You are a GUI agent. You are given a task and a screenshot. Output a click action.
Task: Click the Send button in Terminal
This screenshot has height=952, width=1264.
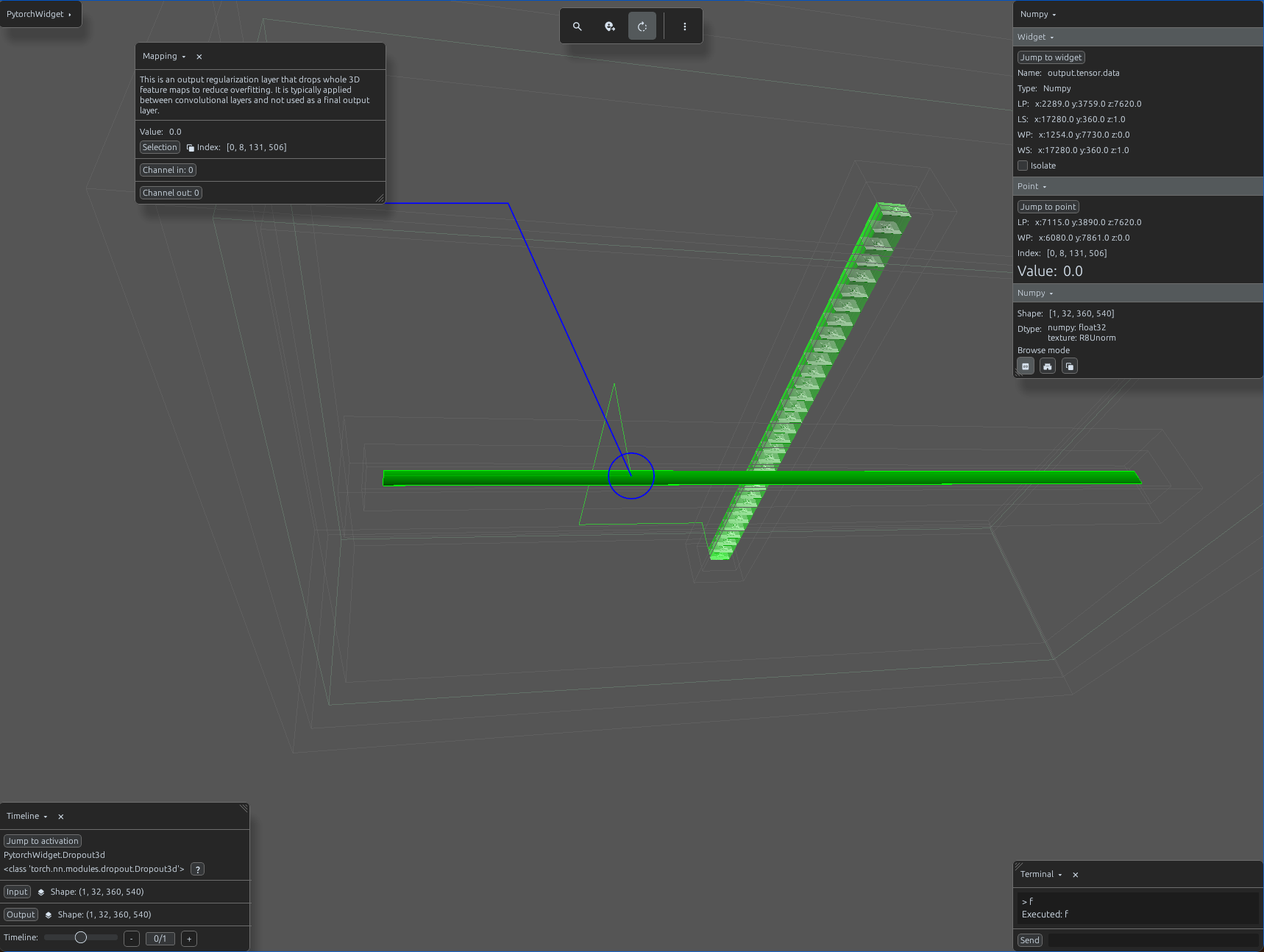pyautogui.click(x=1030, y=940)
